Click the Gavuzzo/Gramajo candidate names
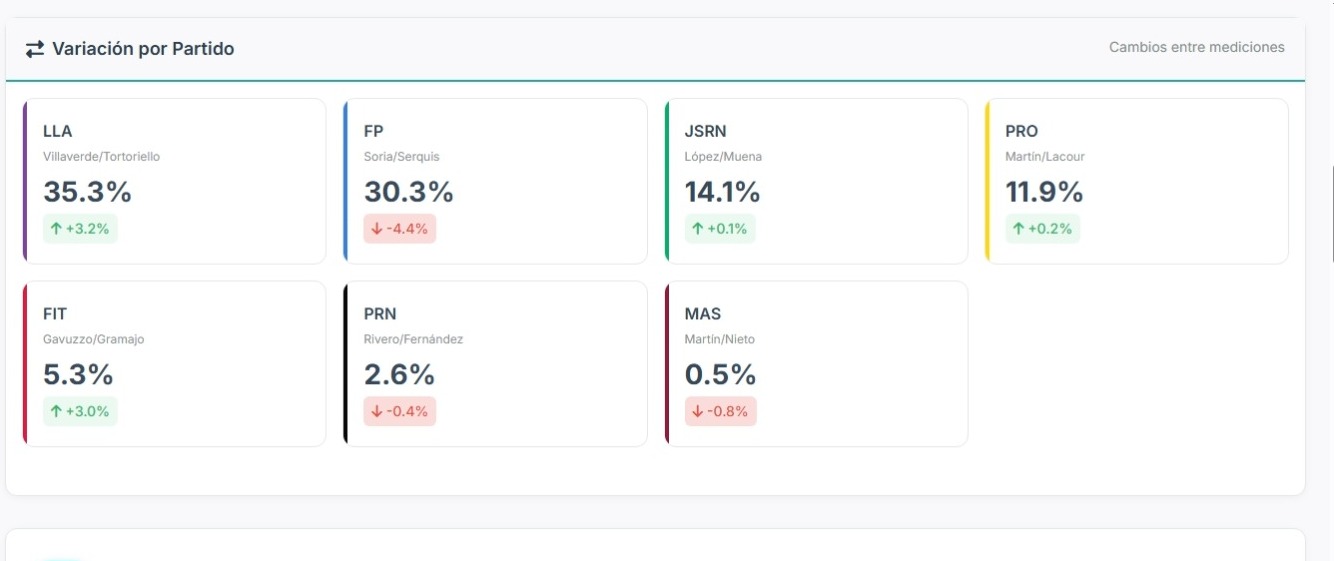1334x561 pixels. (94, 339)
